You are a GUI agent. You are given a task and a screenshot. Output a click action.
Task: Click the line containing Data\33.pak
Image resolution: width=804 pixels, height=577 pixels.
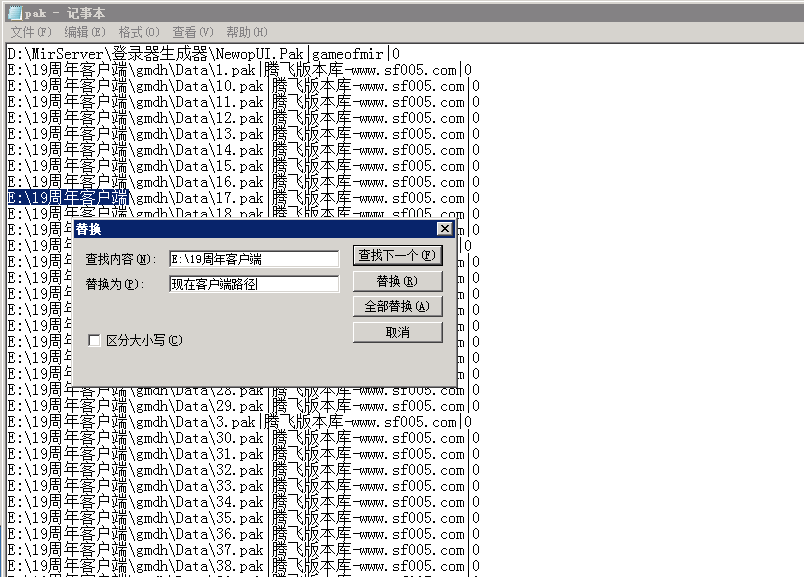pos(244,486)
